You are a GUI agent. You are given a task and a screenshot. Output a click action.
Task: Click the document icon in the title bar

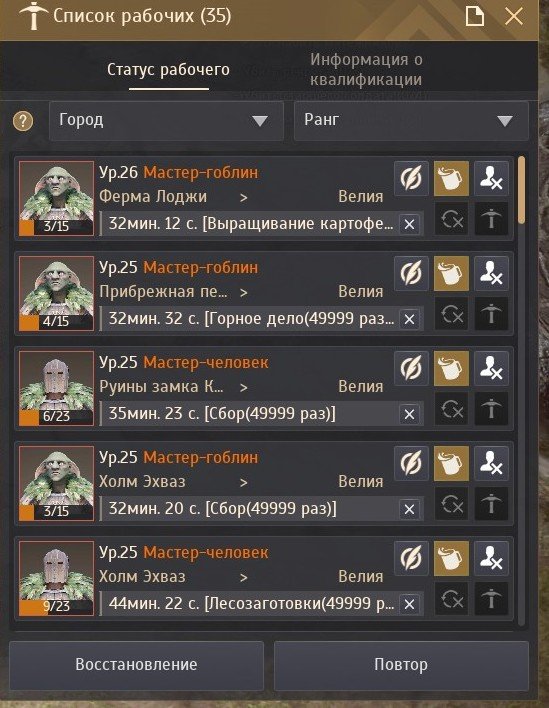475,17
